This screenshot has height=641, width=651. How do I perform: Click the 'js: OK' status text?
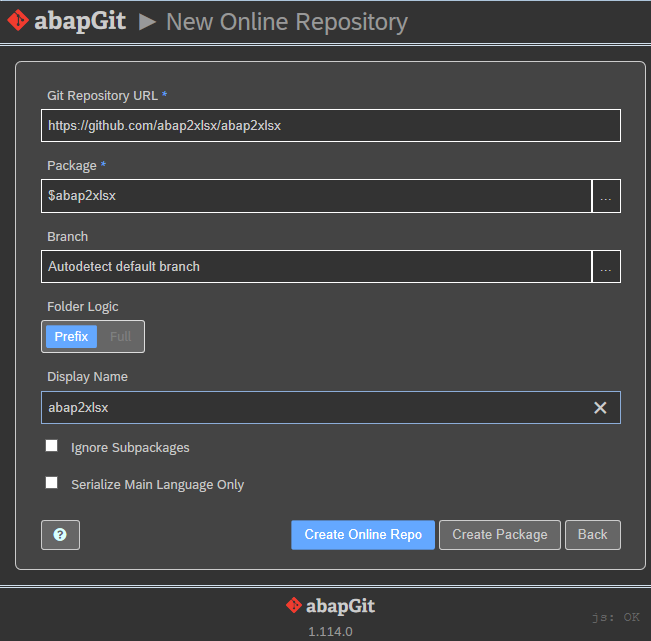[616, 617]
